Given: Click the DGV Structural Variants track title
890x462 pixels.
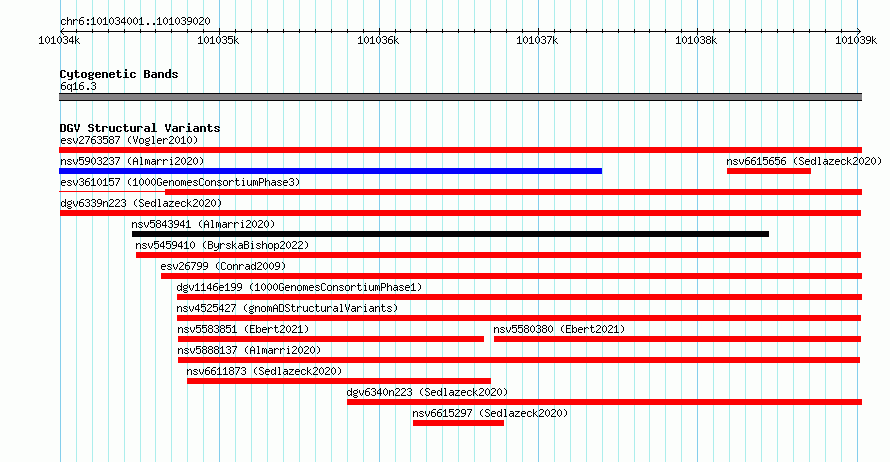Looking at the screenshot, I should point(140,128).
